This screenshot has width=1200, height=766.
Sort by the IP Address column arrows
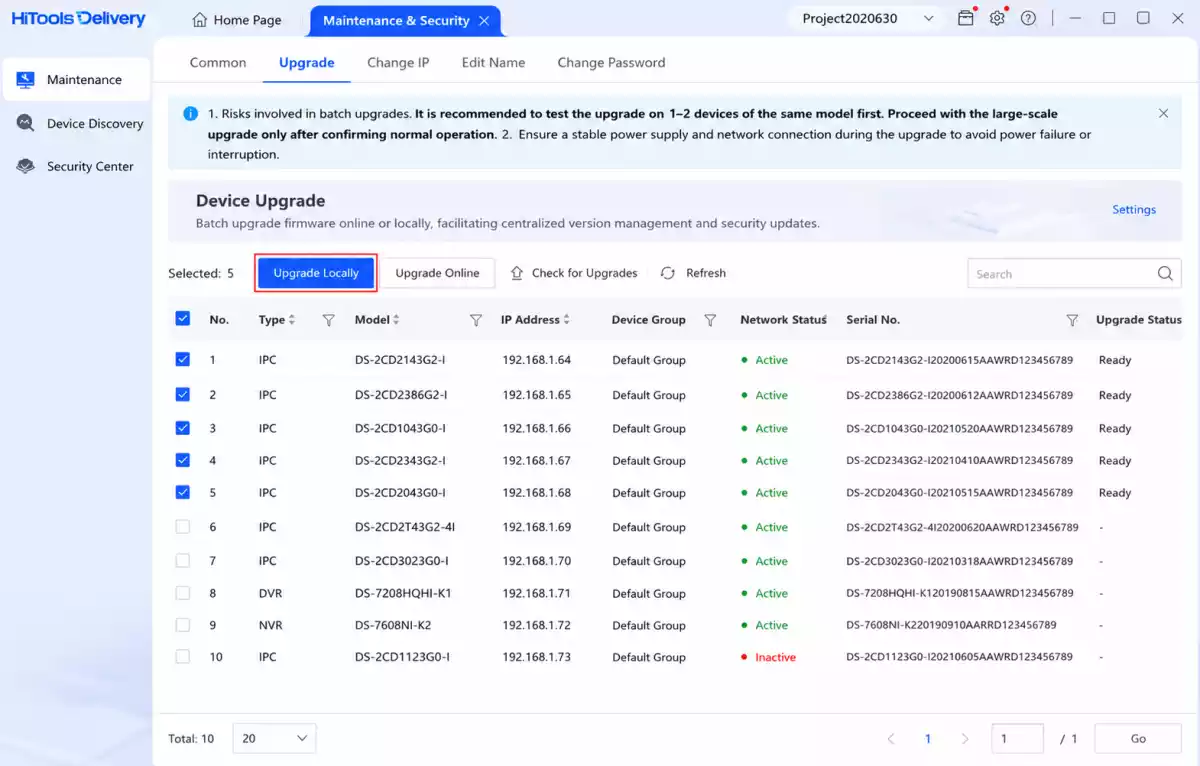567,320
